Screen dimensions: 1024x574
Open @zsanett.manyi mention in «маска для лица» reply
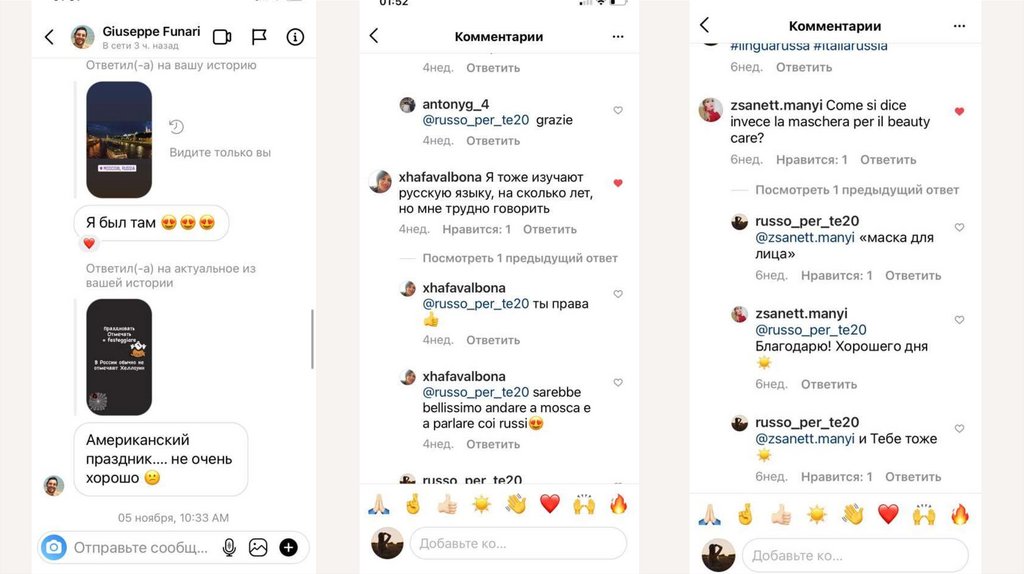tap(805, 238)
